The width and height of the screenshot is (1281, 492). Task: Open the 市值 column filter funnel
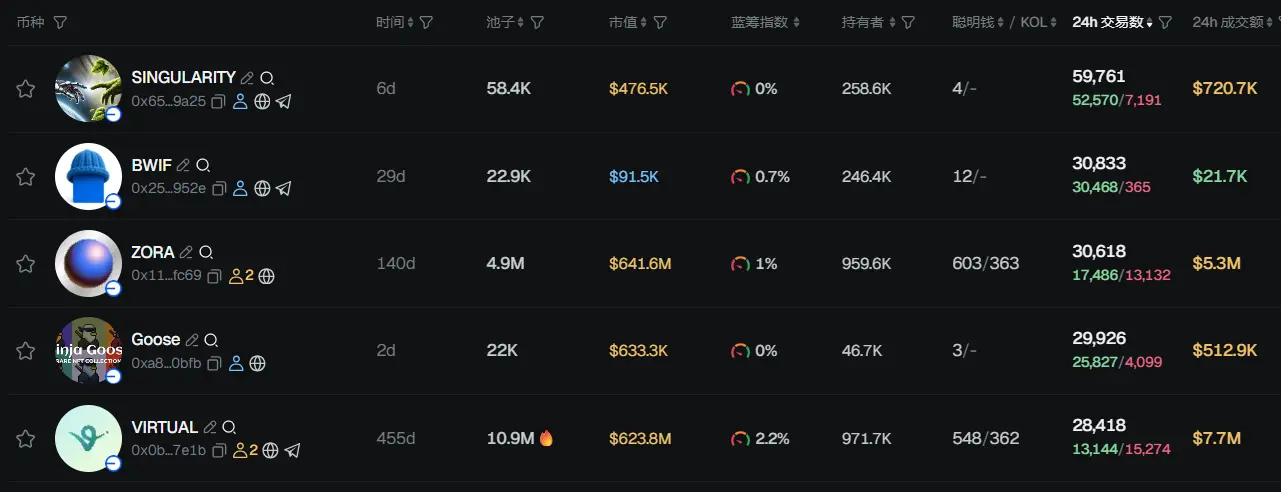click(x=660, y=22)
